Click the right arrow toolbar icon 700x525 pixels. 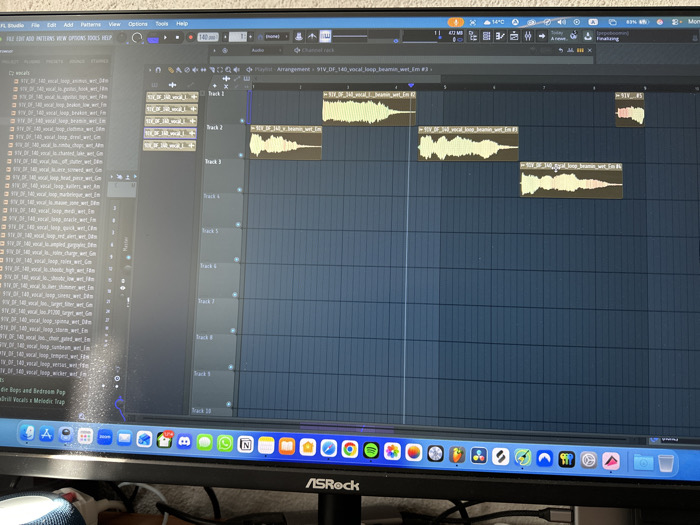pos(542,36)
